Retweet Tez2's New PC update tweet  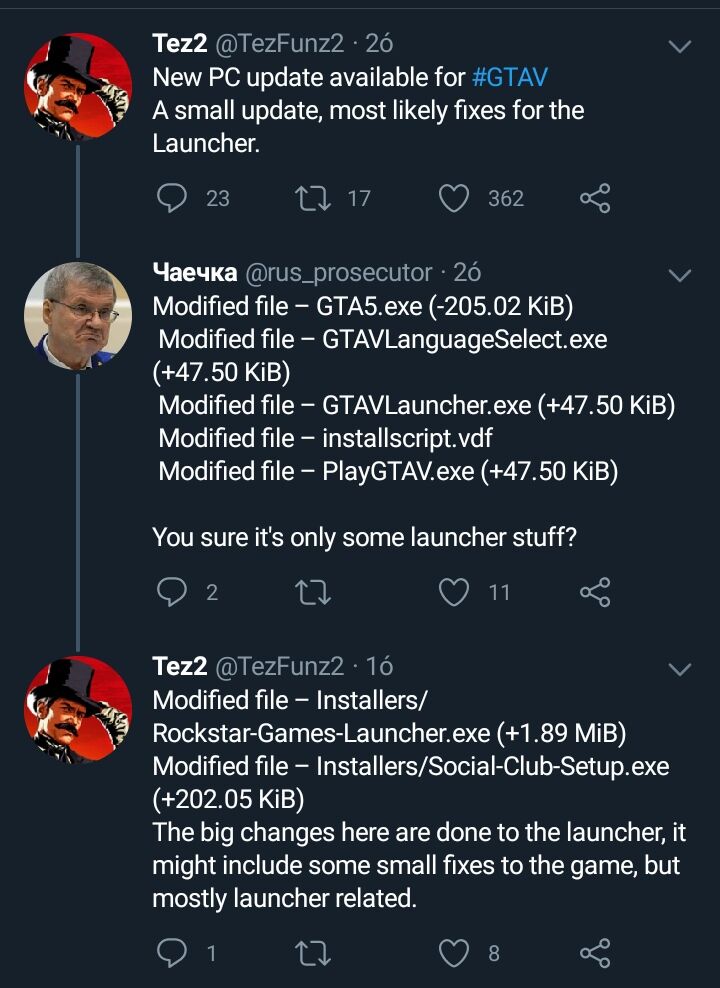(x=314, y=198)
